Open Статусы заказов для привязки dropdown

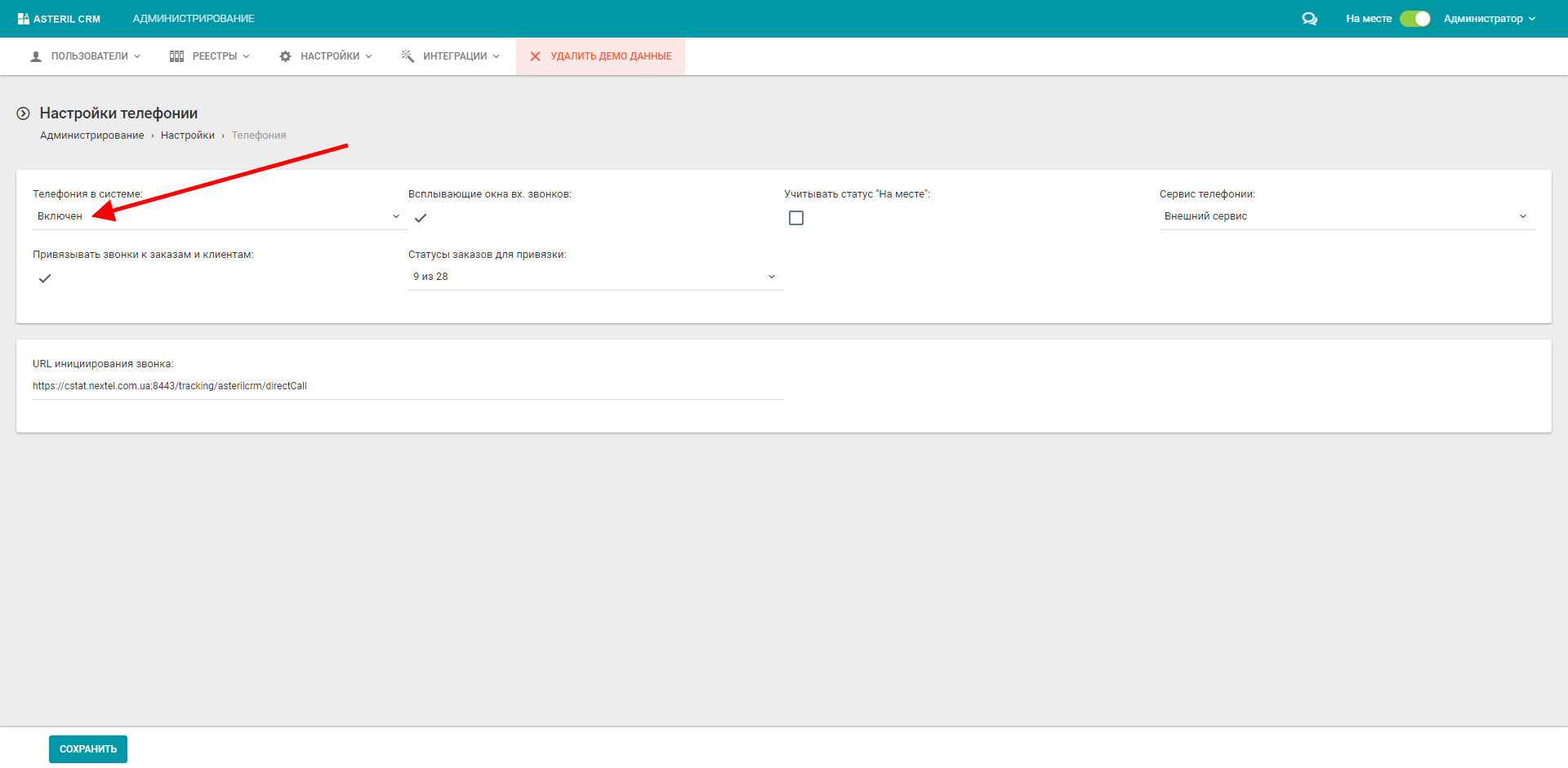click(595, 277)
